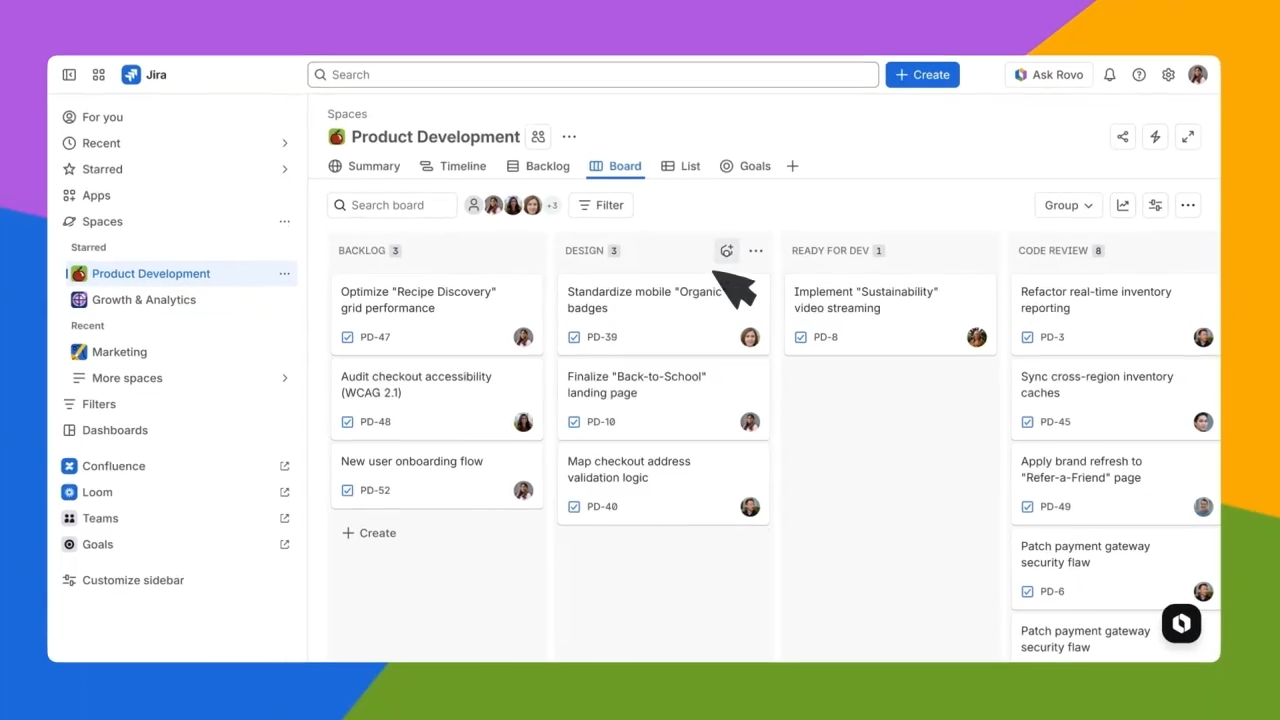Collapse the sidebar using the top-left panel icon
The image size is (1280, 720).
(69, 75)
